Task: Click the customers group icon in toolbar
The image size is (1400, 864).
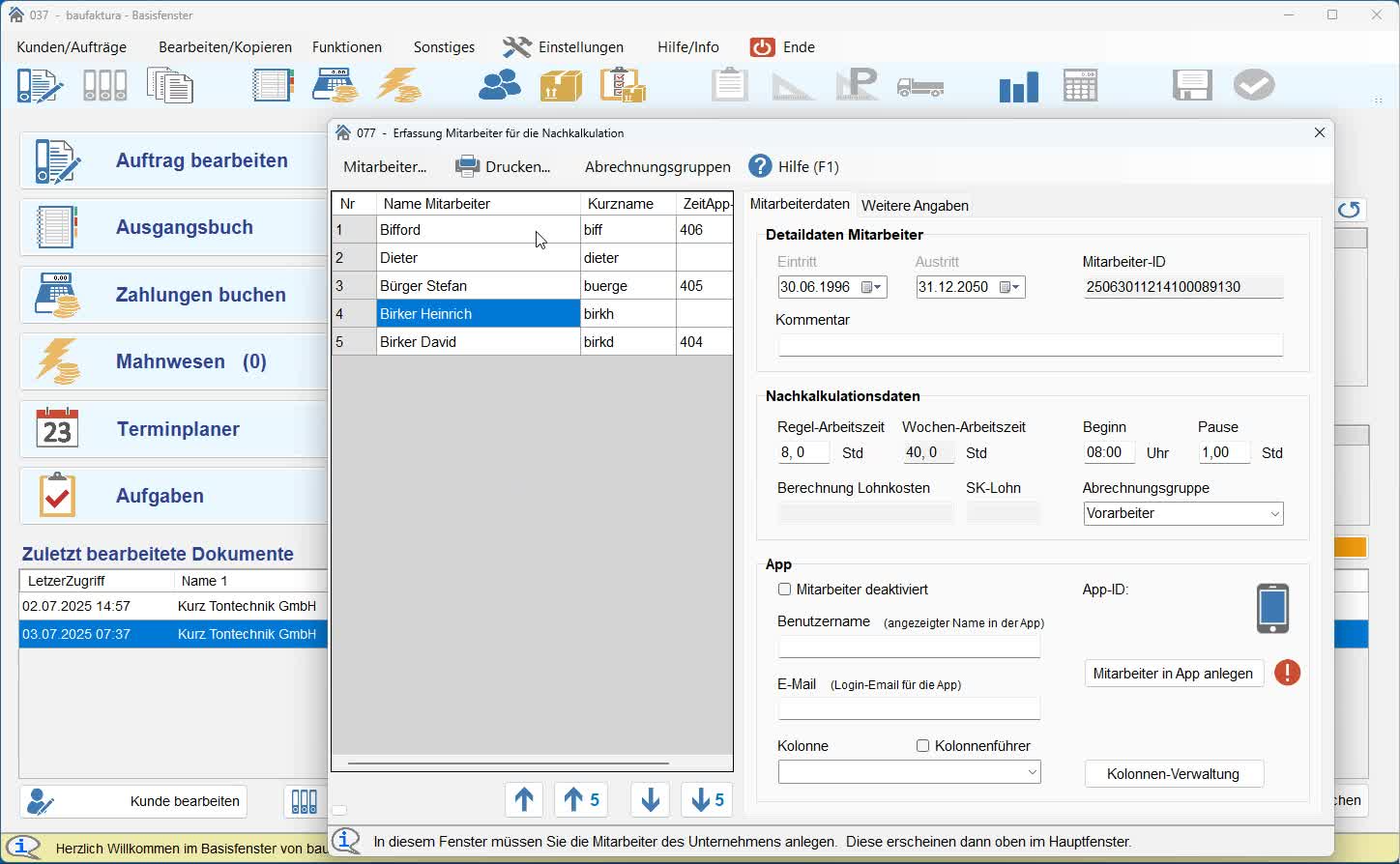Action: click(499, 86)
